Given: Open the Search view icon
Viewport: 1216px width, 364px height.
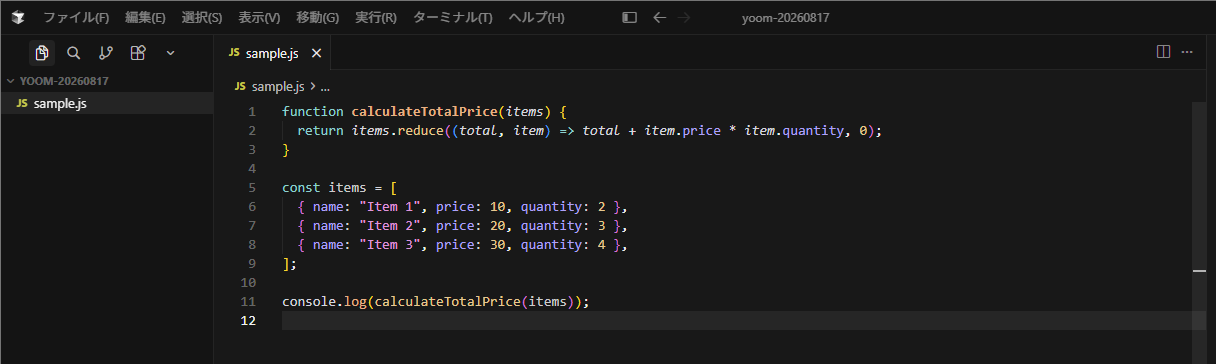Looking at the screenshot, I should 73,53.
